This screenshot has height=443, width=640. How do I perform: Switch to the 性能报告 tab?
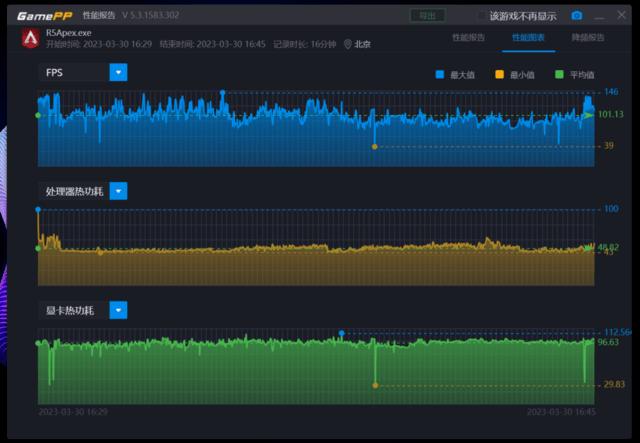(469, 38)
